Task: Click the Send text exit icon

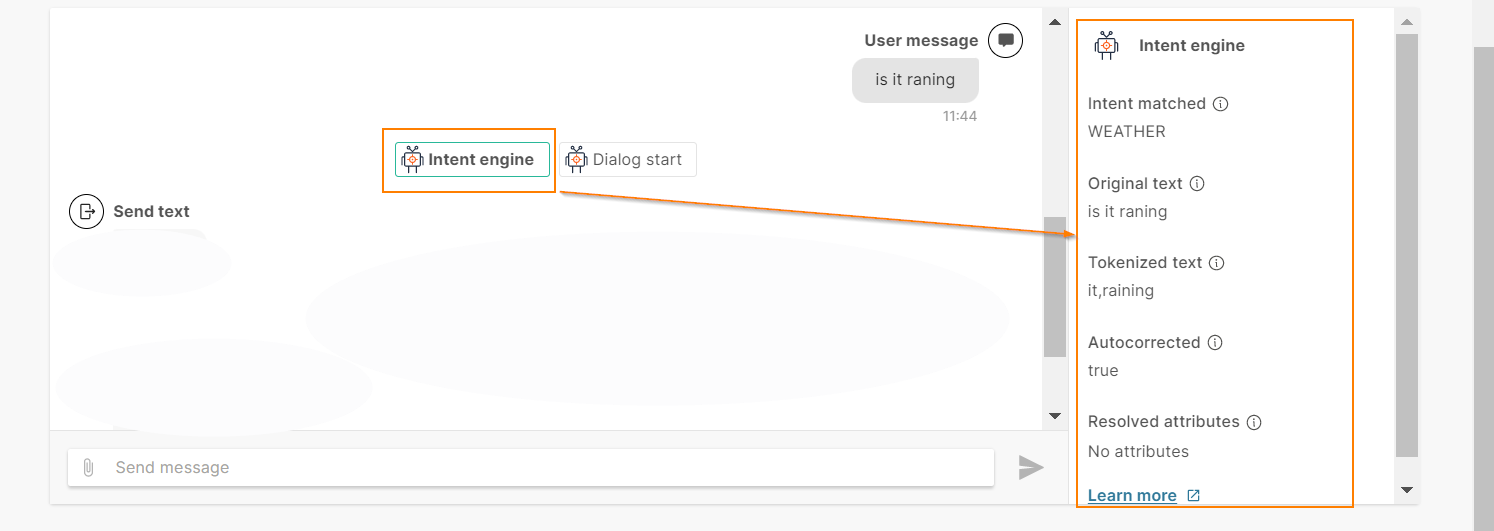Action: (87, 211)
